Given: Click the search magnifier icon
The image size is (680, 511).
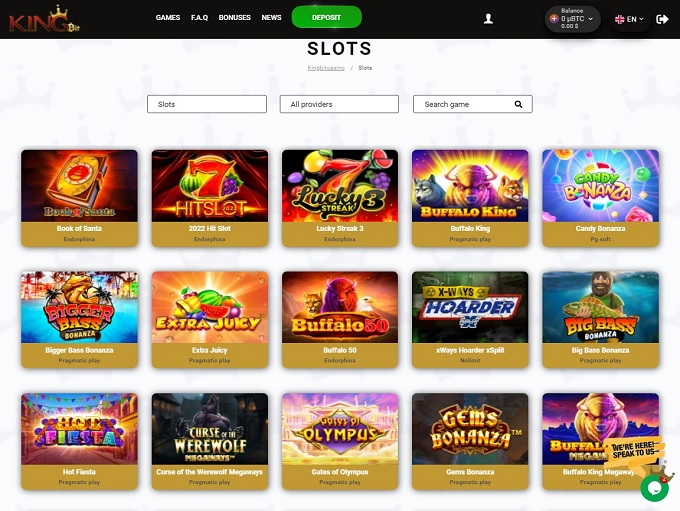Looking at the screenshot, I should [x=518, y=104].
